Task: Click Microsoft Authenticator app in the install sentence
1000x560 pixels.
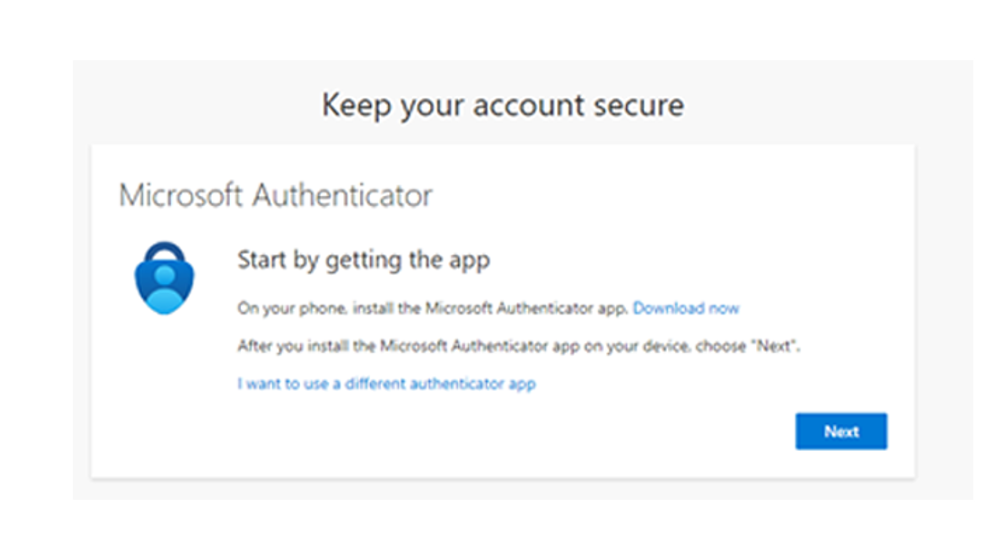Action: click(526, 308)
